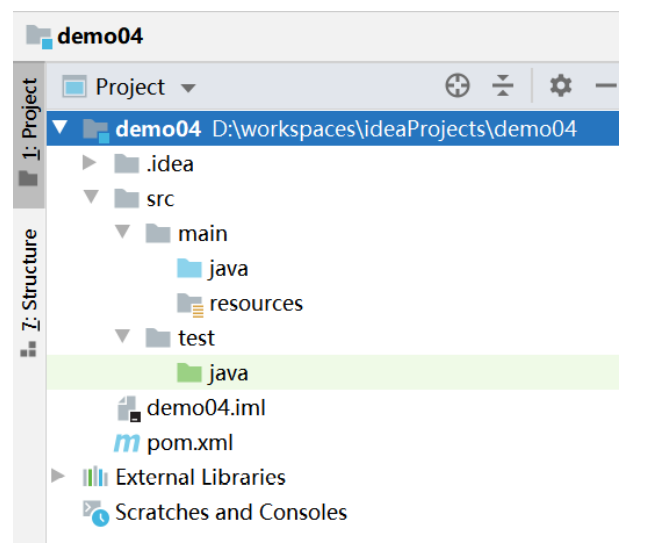Switch to the 1: Project side tab

click(29, 134)
